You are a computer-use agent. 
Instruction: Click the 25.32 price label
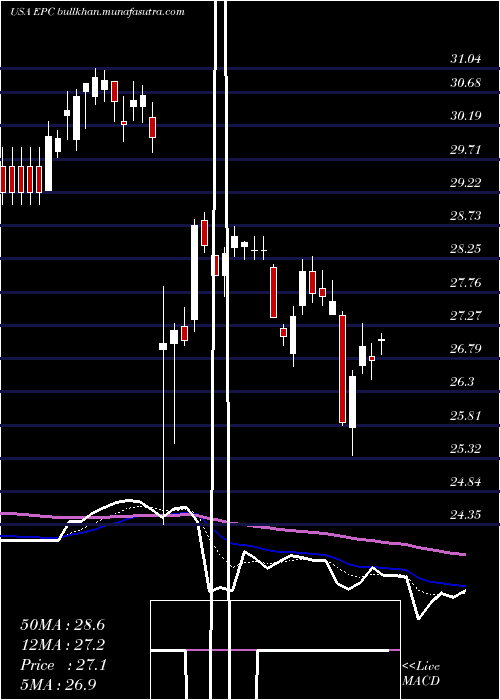[466, 448]
